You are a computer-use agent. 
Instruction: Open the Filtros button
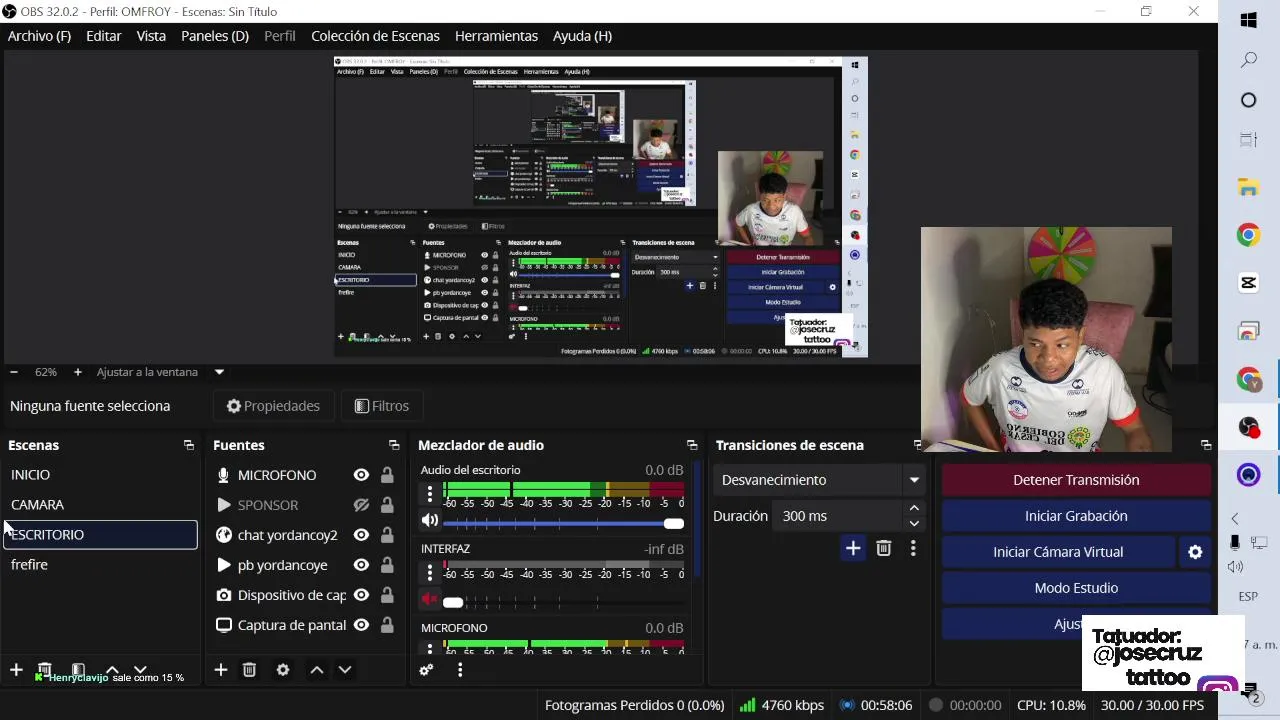click(x=382, y=406)
